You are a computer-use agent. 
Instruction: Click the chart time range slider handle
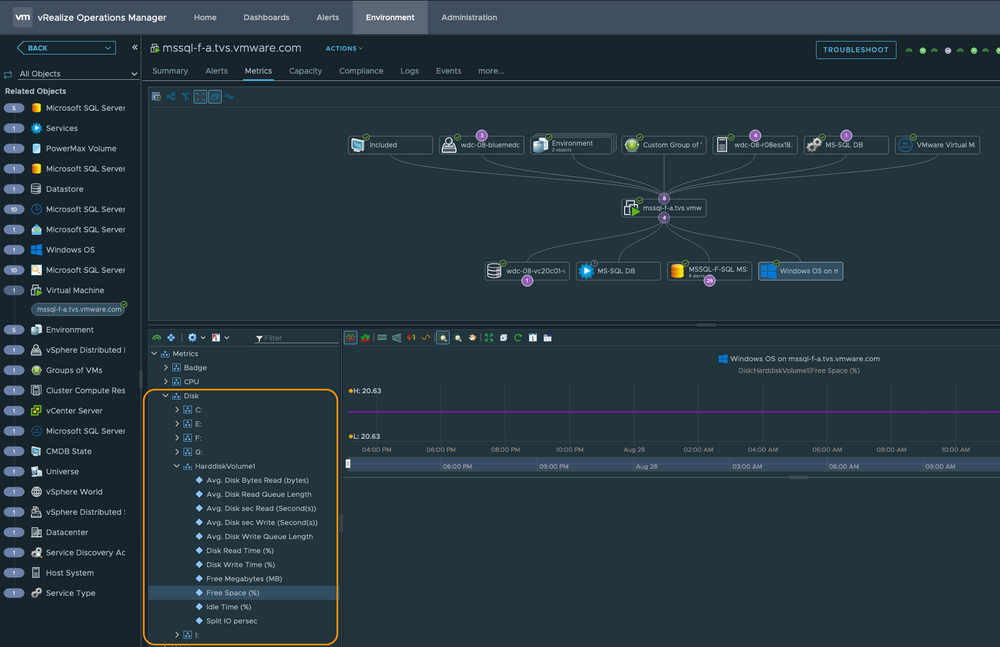348,464
